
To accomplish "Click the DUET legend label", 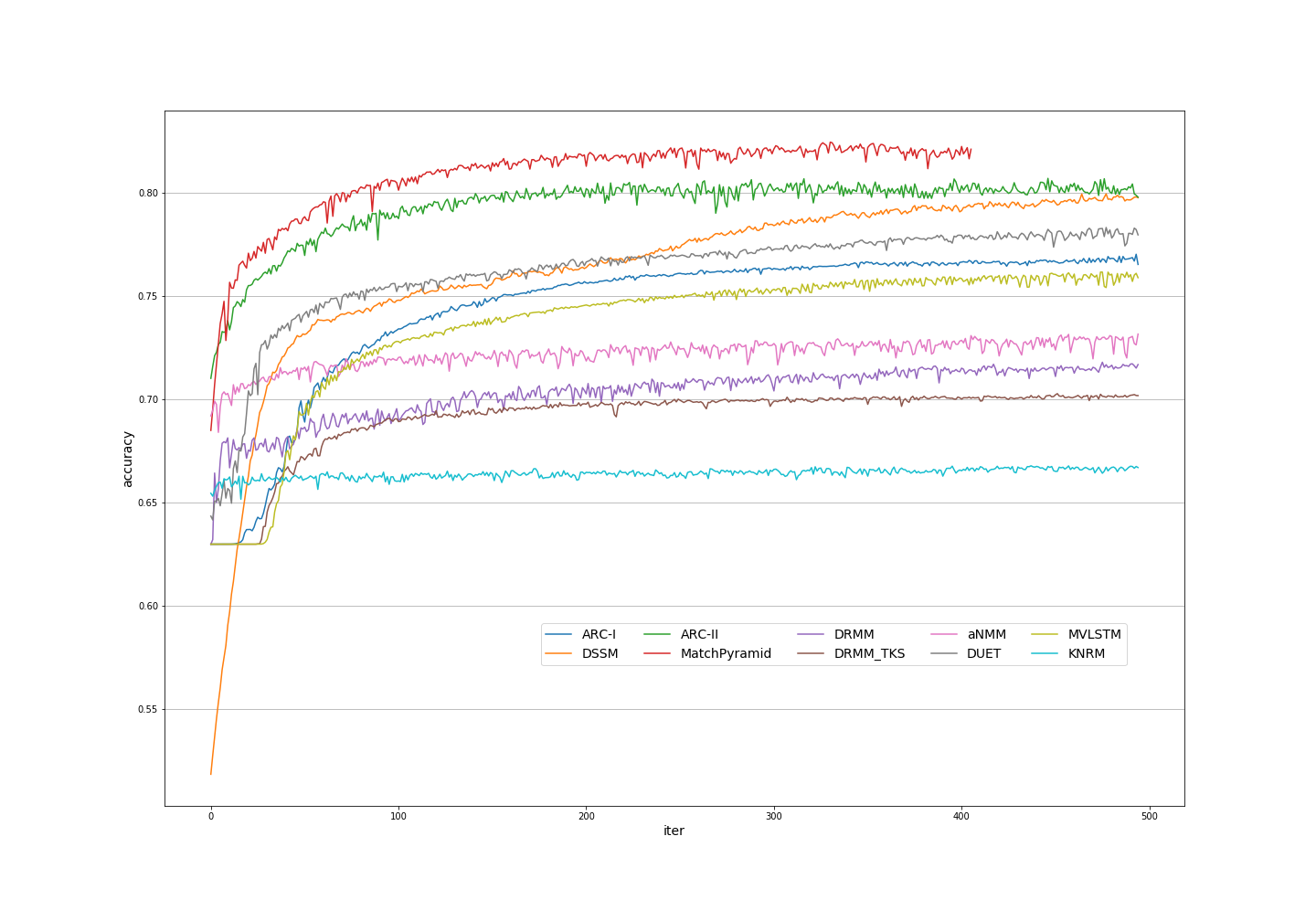I will [983, 653].
